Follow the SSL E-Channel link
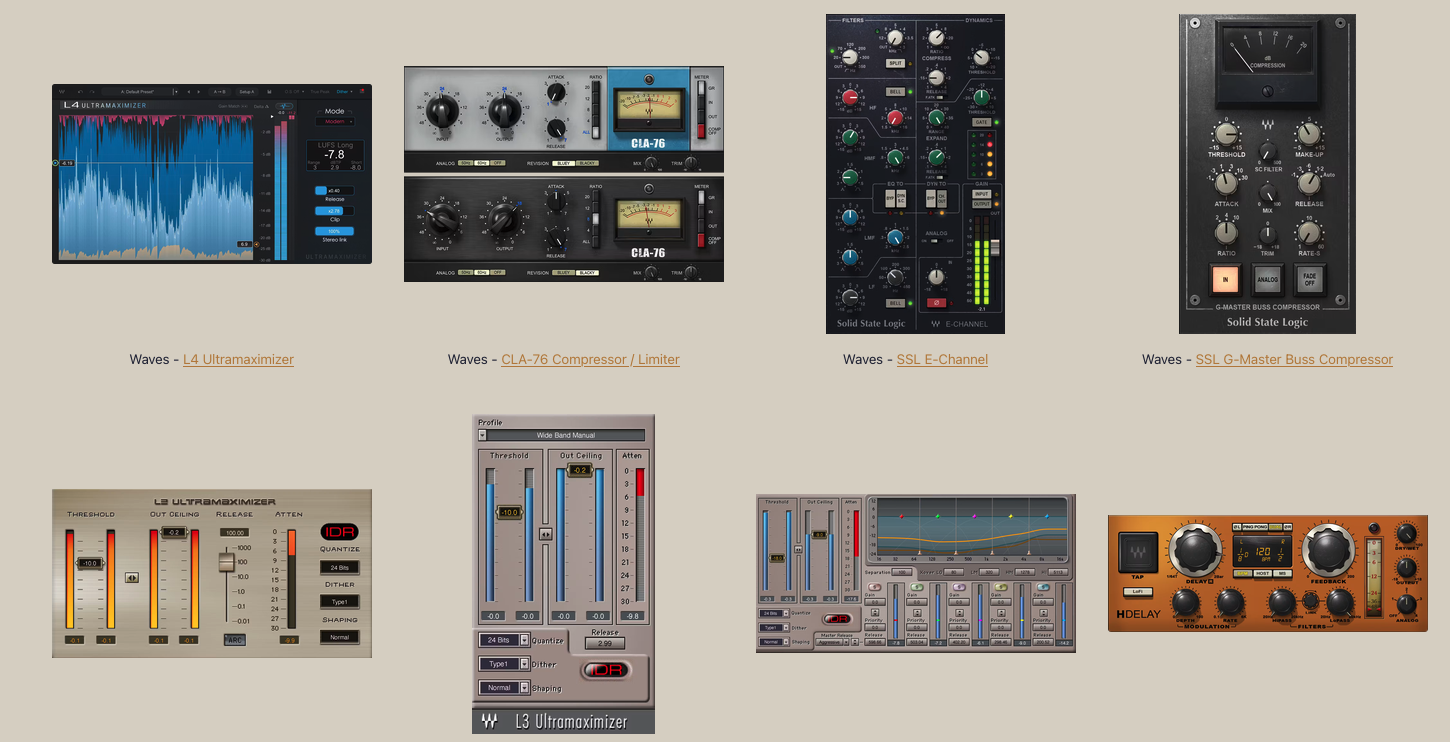 (x=942, y=359)
